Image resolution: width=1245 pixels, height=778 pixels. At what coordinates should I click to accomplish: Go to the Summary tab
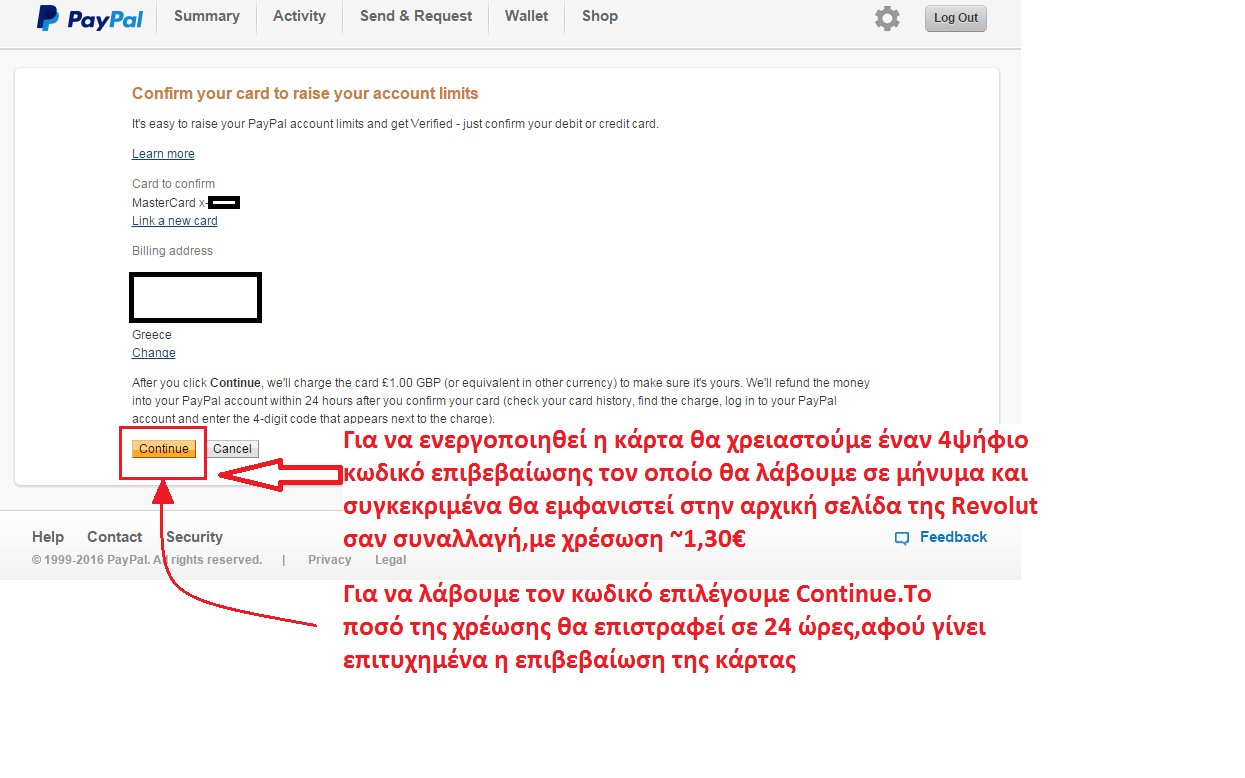pyautogui.click(x=206, y=16)
